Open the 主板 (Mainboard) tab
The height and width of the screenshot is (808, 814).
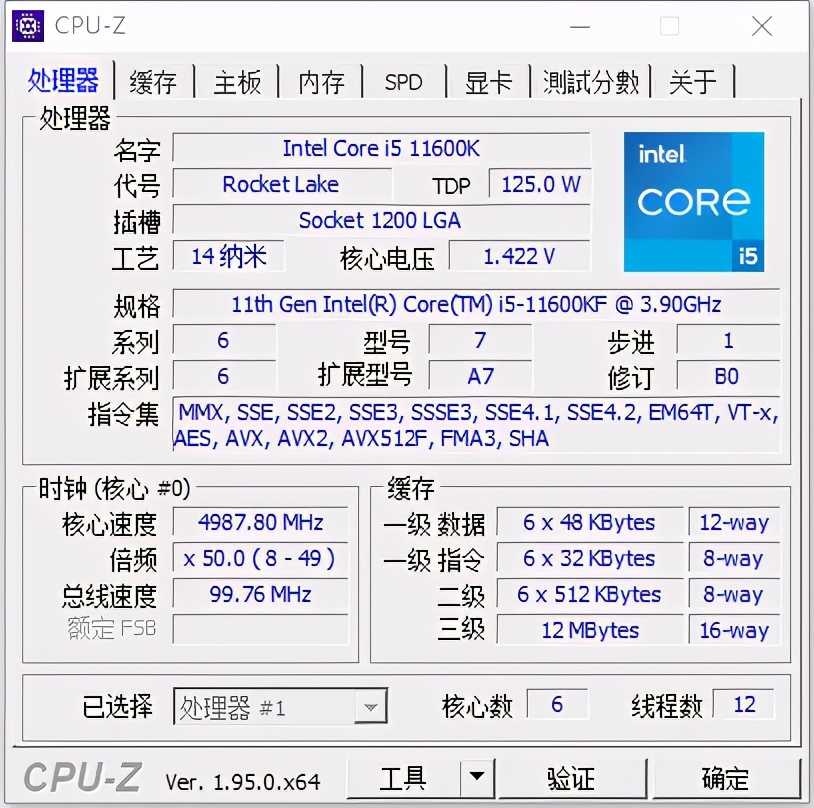(x=237, y=82)
